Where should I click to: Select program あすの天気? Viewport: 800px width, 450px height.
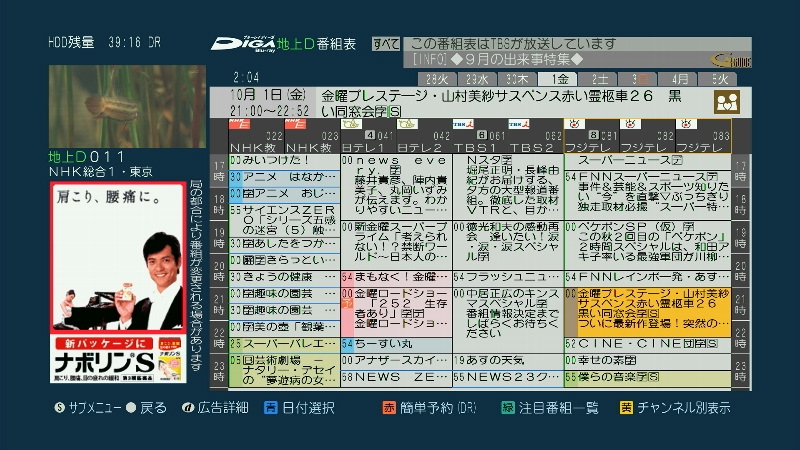pos(508,361)
